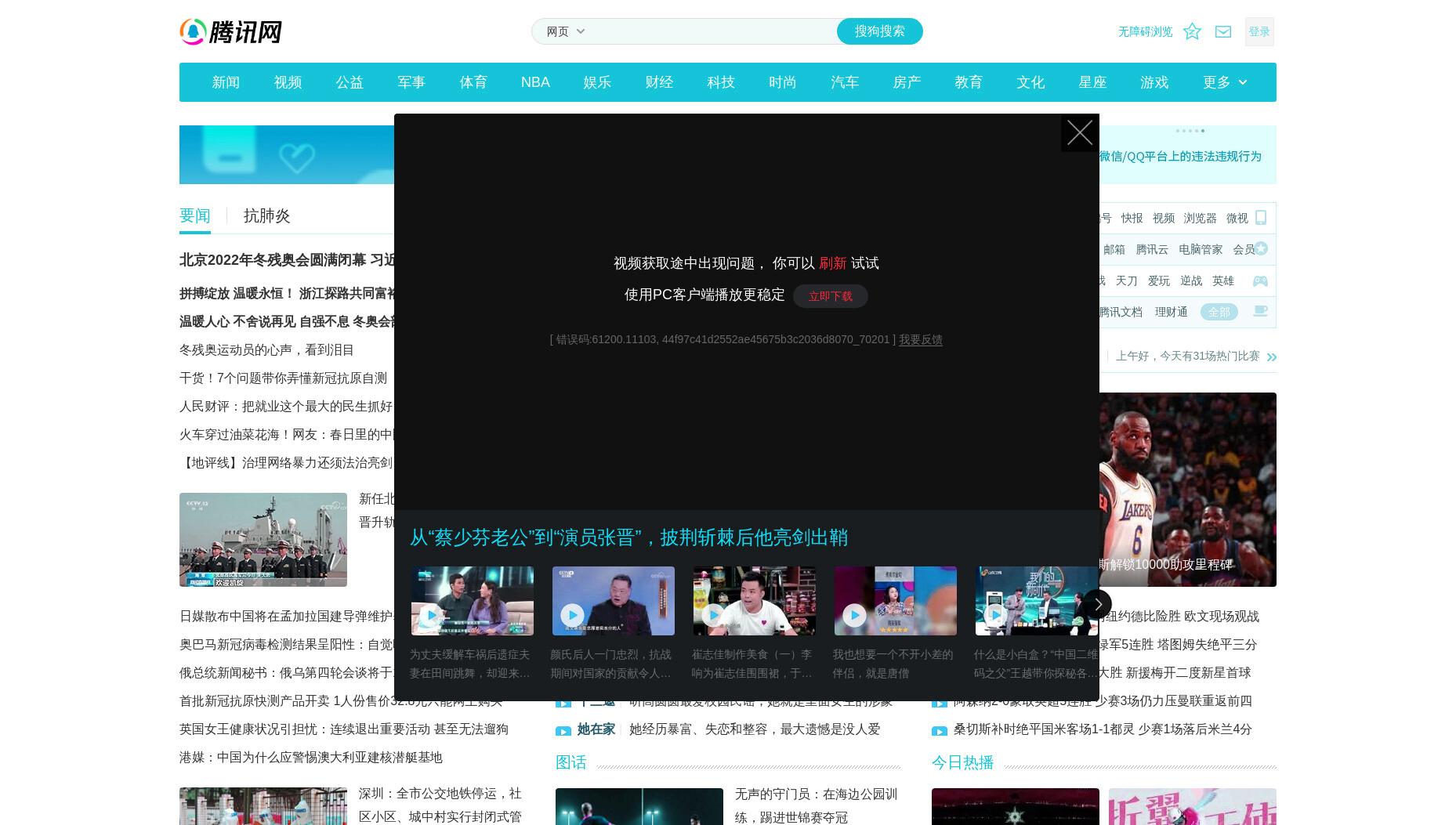The height and width of the screenshot is (825, 1456).
Task: Go to 娱乐 channel
Action: tap(597, 82)
